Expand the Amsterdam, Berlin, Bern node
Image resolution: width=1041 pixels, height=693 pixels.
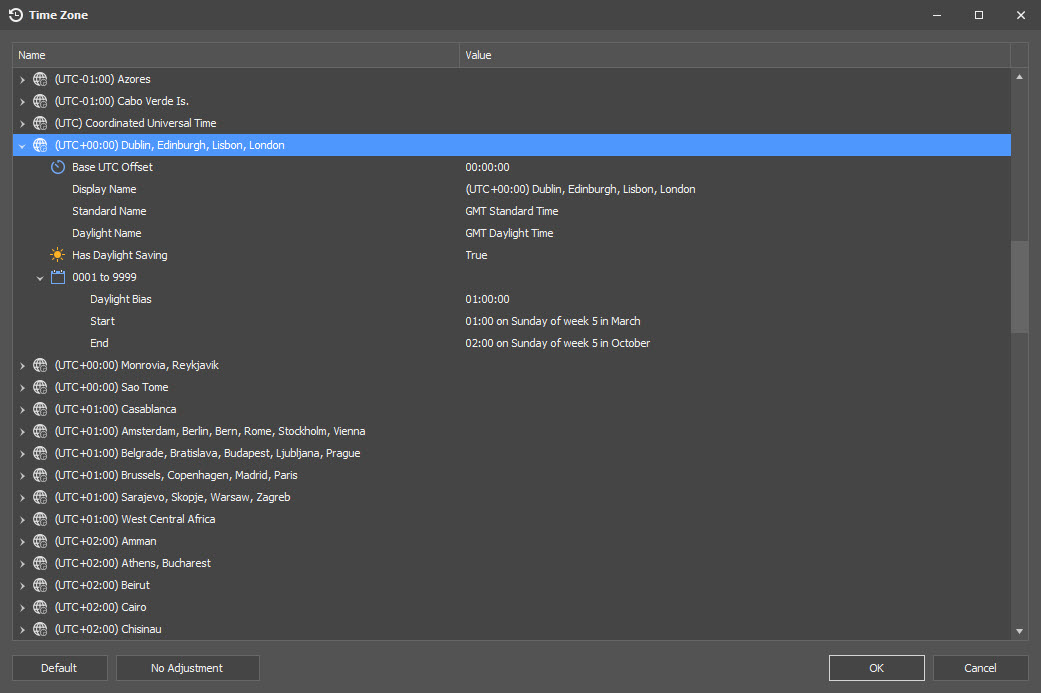[x=22, y=431]
